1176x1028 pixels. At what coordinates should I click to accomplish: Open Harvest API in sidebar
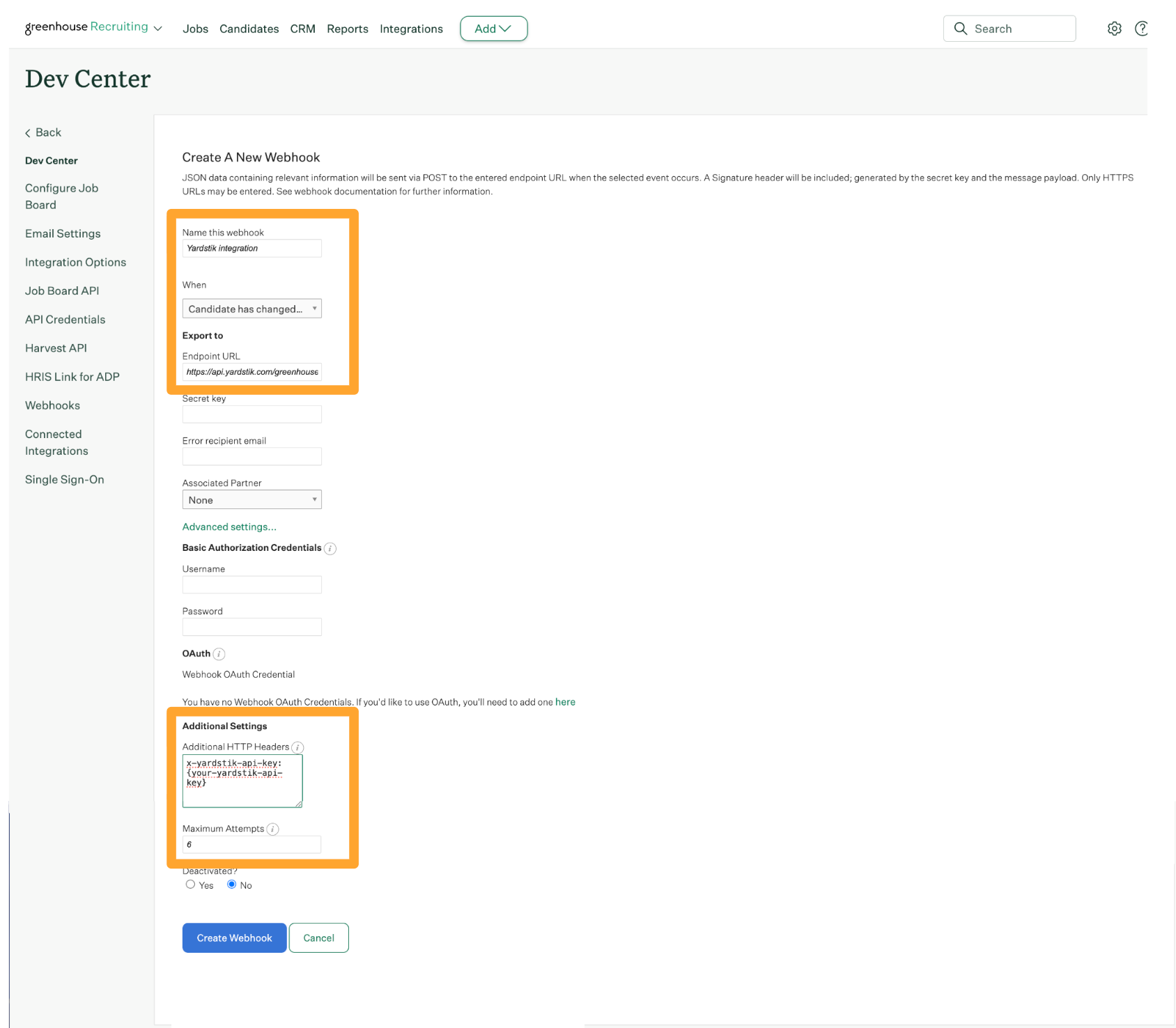[56, 348]
